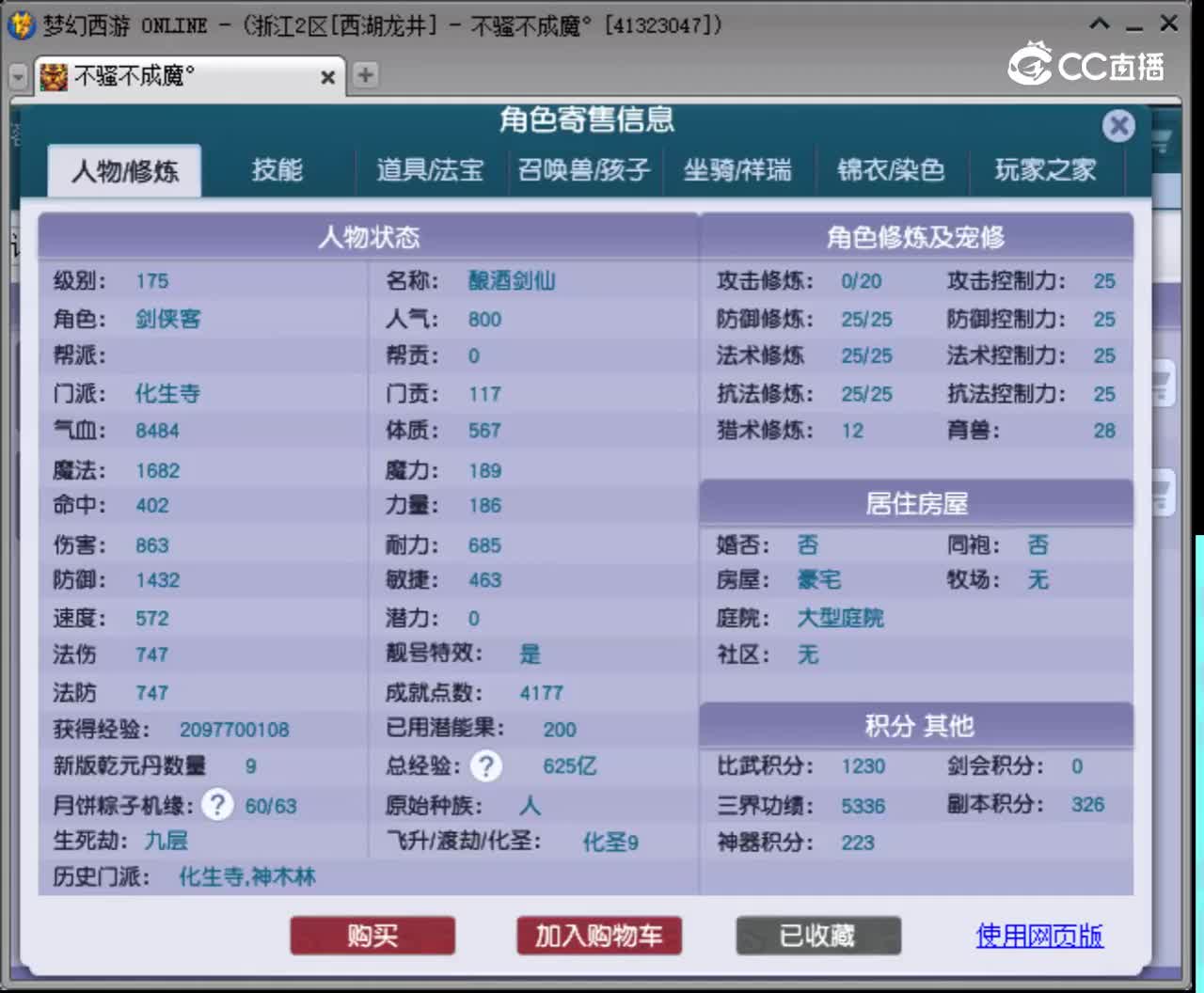Click the help icon beside 月饼粽子机缘
The width and height of the screenshot is (1204, 993).
click(x=217, y=805)
